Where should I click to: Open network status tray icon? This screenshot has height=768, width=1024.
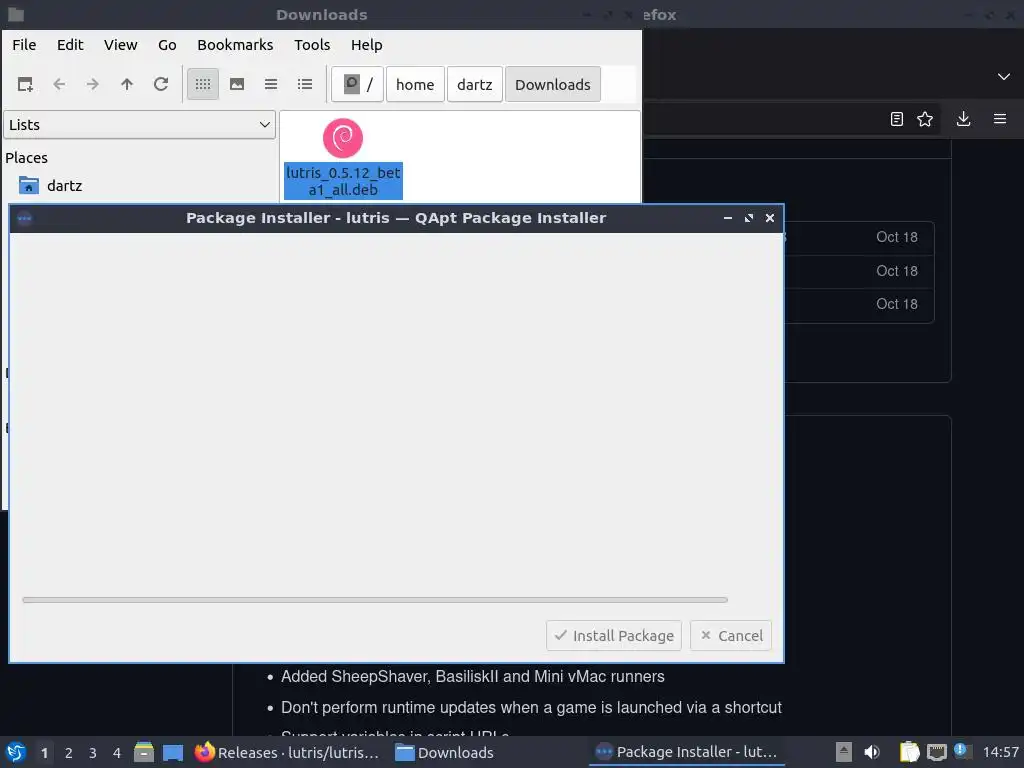coord(936,752)
